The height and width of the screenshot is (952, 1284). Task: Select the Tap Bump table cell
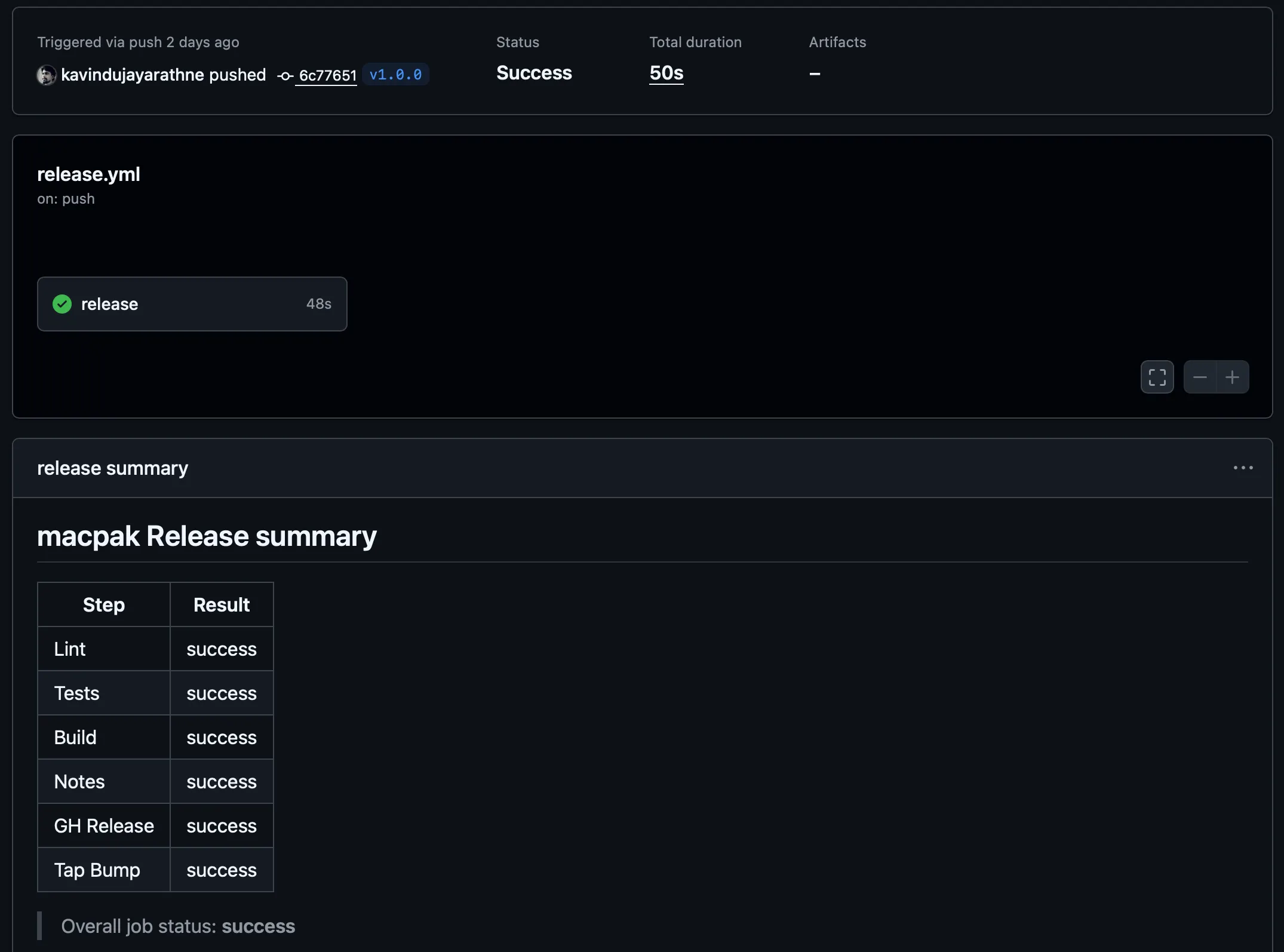click(x=97, y=870)
